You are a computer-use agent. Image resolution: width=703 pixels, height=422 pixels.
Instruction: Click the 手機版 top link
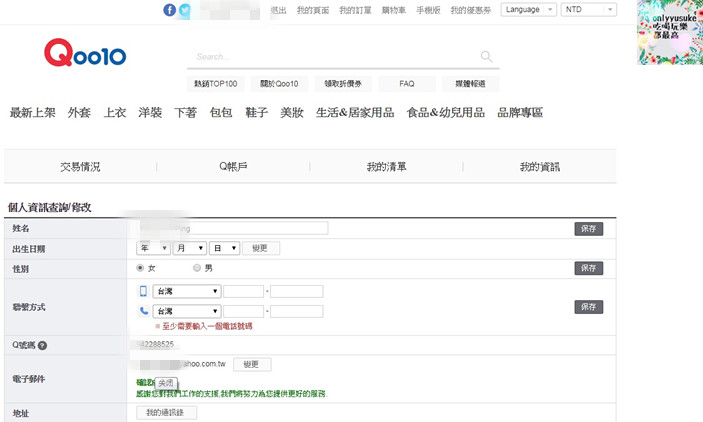point(428,10)
